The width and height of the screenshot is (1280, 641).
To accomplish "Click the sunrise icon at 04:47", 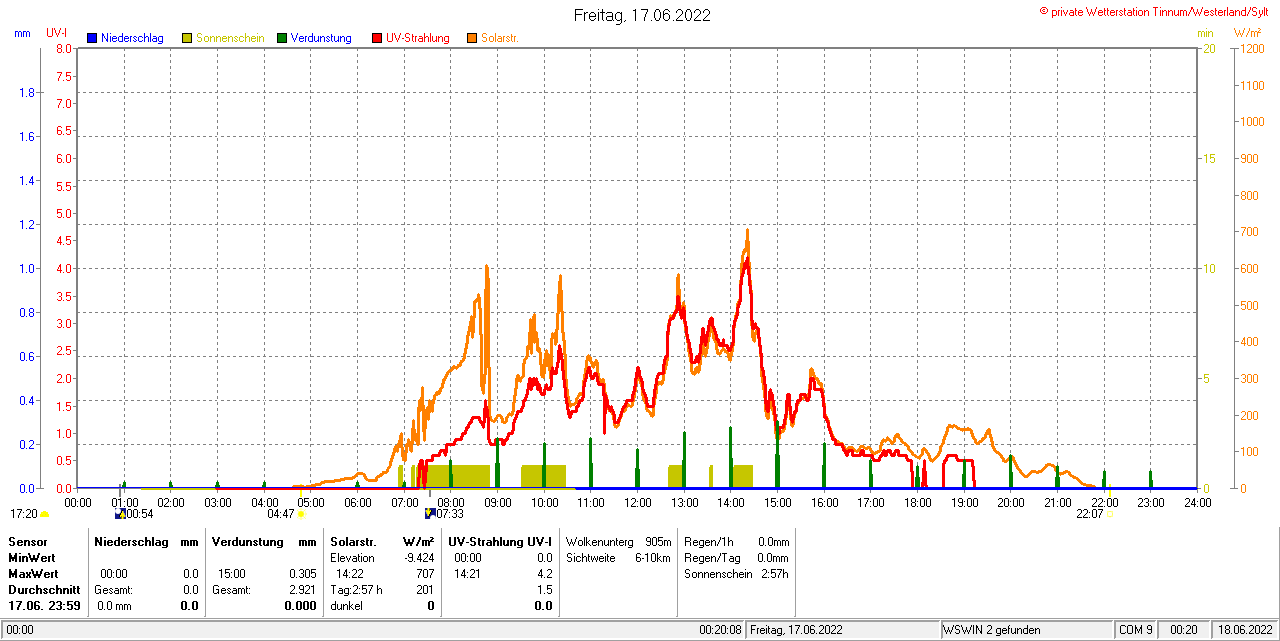I will coord(300,514).
